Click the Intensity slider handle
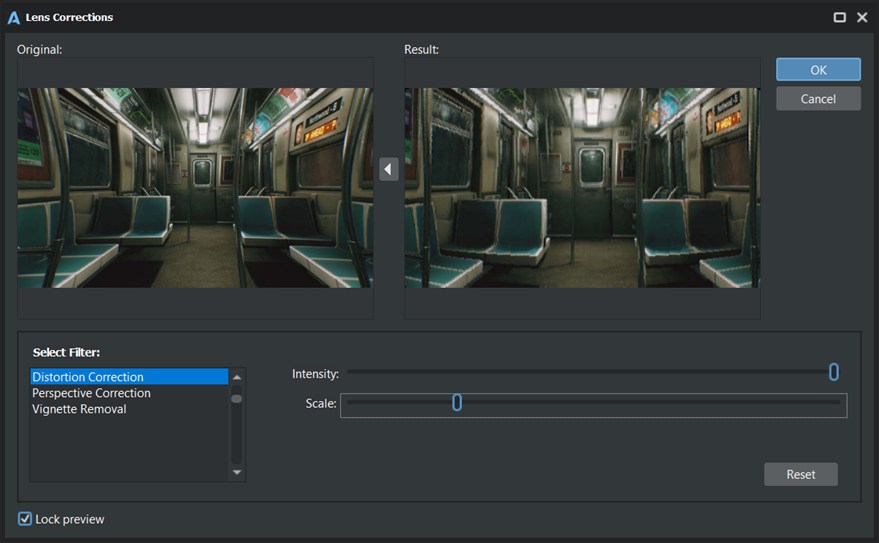Image resolution: width=879 pixels, height=543 pixels. pyautogui.click(x=833, y=372)
